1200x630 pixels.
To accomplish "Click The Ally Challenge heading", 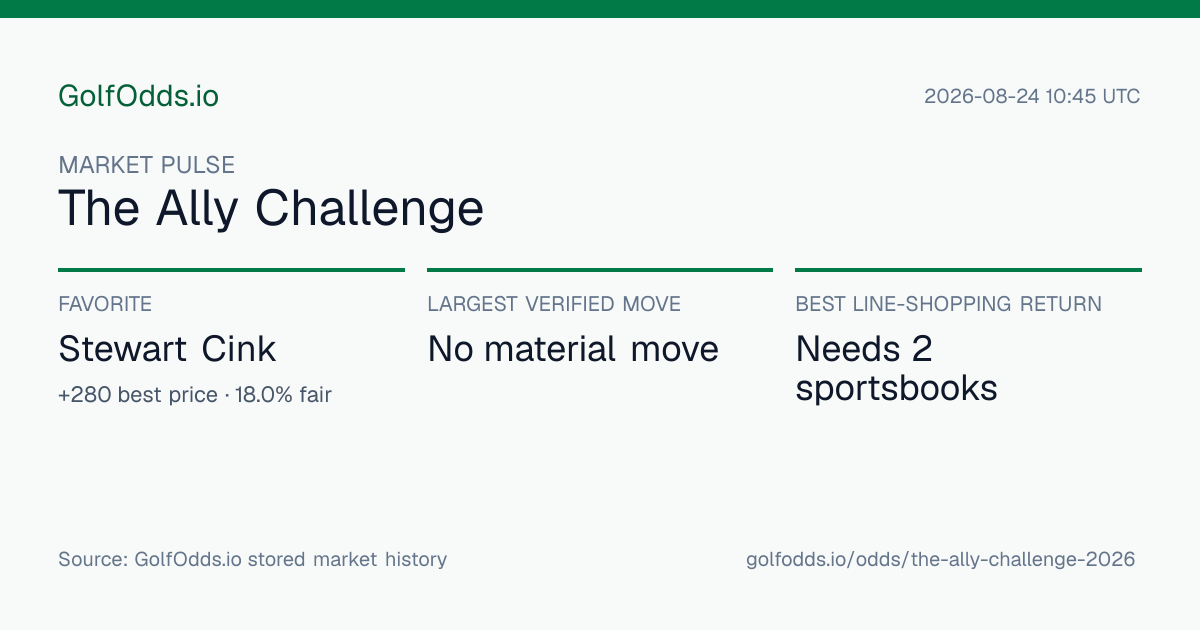I will coord(271,209).
